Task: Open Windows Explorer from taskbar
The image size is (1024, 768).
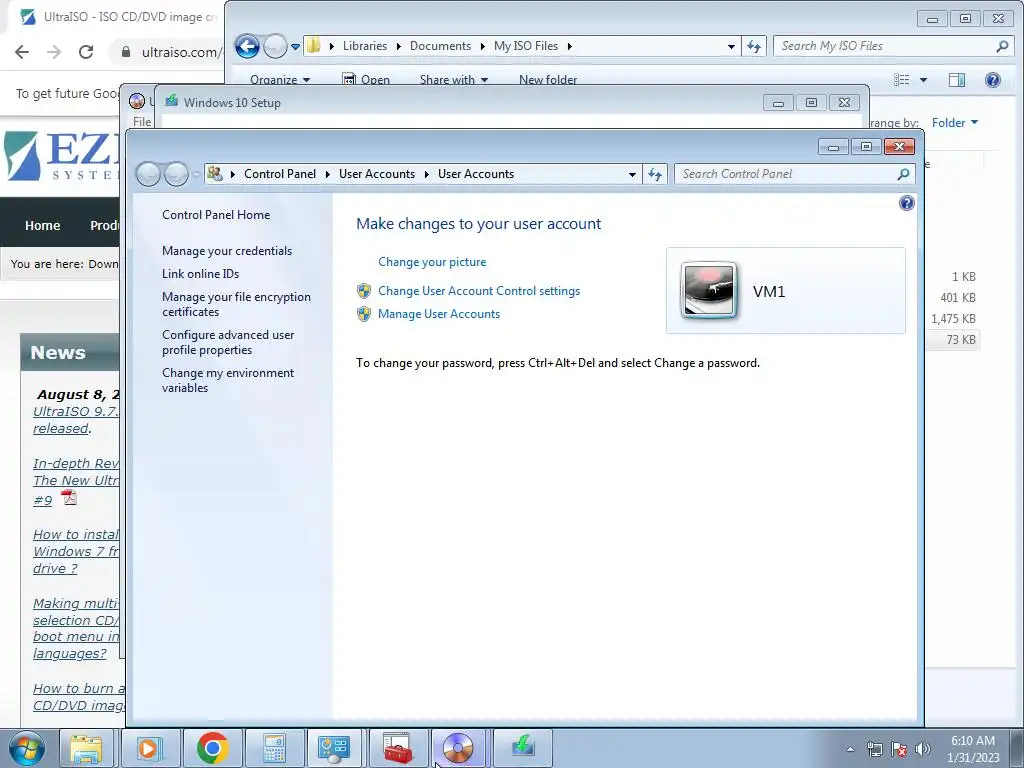Action: click(x=86, y=748)
